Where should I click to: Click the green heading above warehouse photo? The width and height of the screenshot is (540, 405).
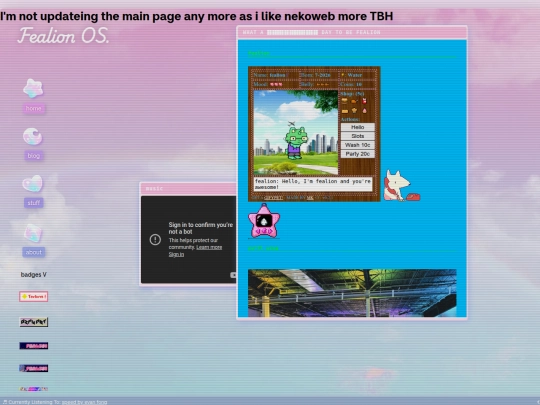pyautogui.click(x=263, y=248)
